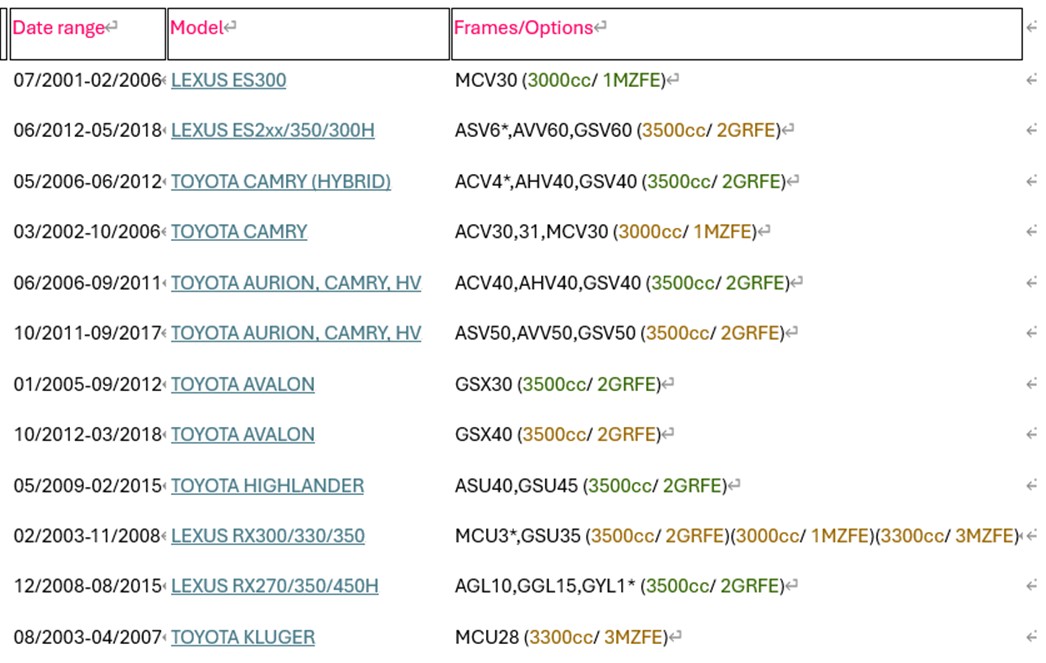
Task: Follow the LEXUS RX300/330/350 link
Action: pos(267,536)
